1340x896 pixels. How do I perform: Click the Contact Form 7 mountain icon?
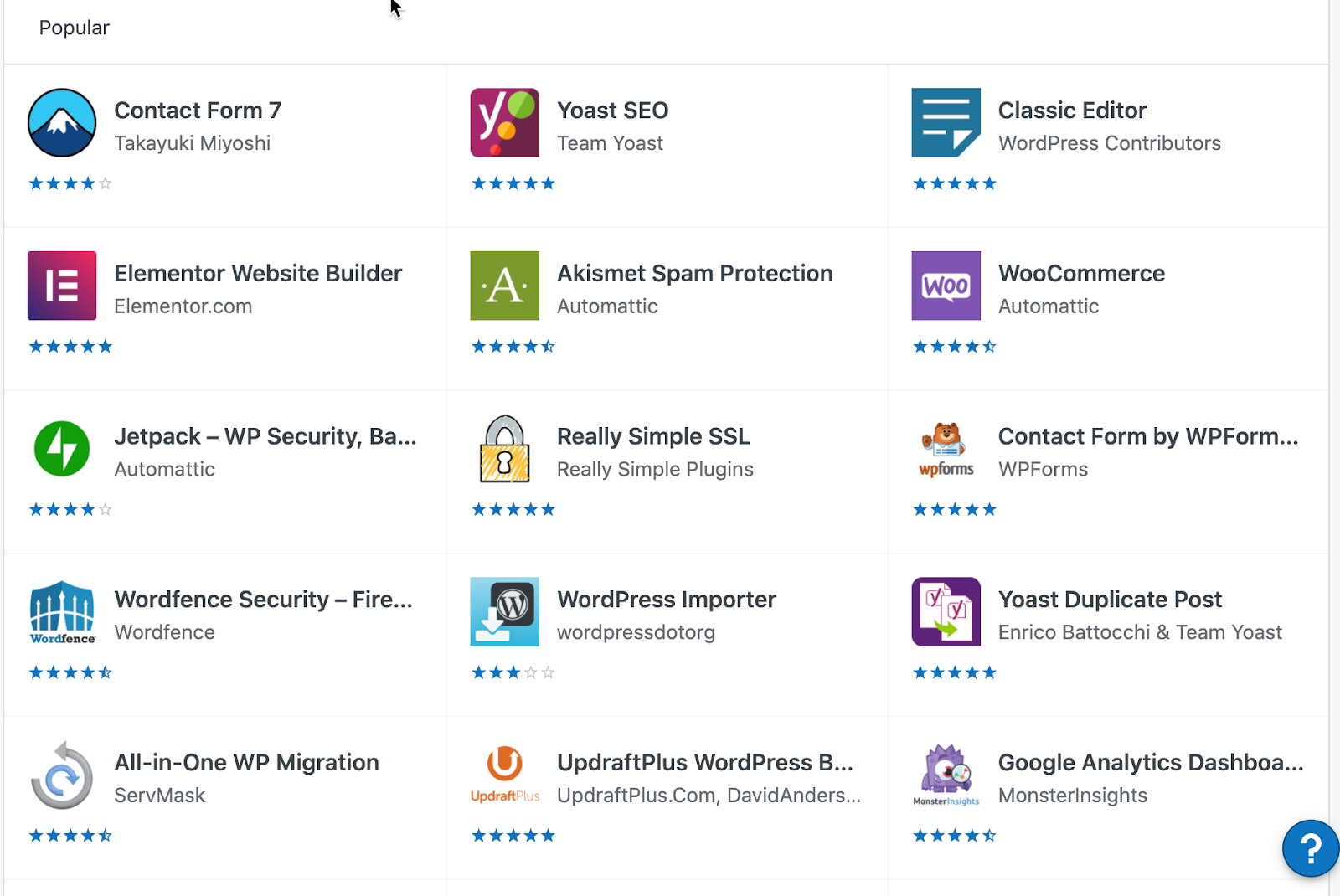62,123
